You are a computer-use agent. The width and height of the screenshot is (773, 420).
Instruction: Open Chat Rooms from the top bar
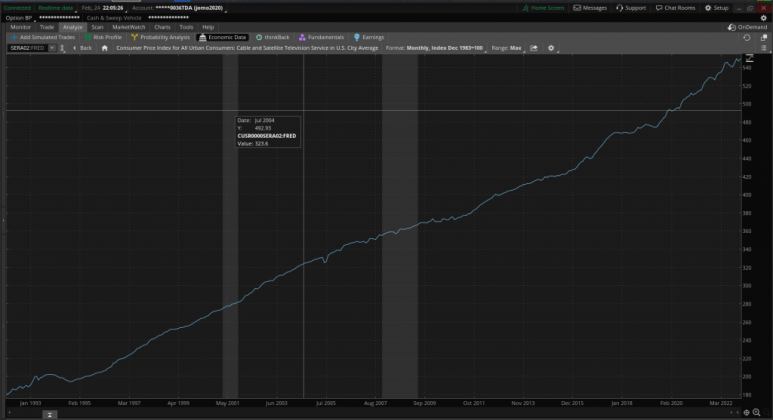pos(677,7)
